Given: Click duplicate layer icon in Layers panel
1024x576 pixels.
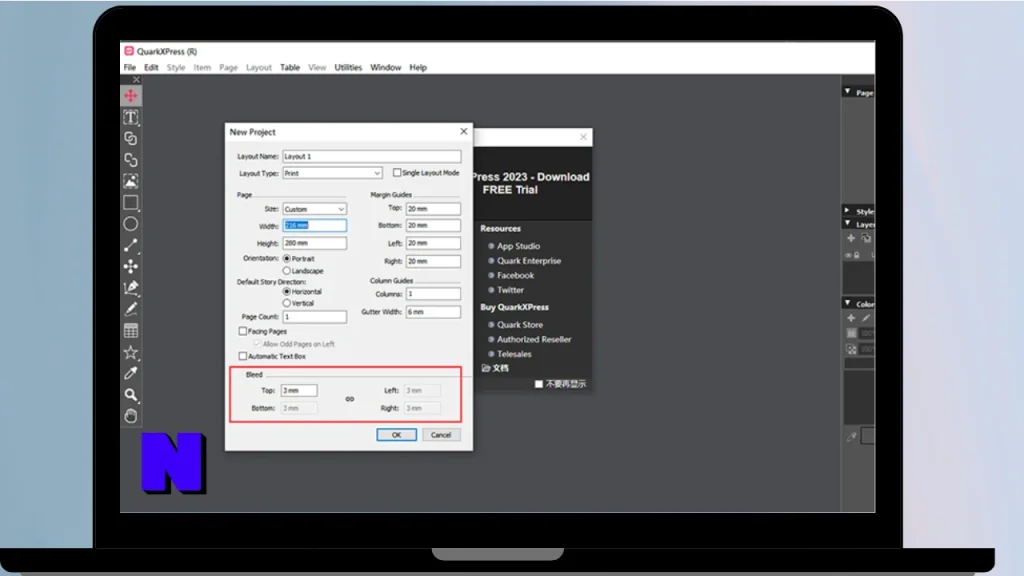Looking at the screenshot, I should pyautogui.click(x=866, y=238).
